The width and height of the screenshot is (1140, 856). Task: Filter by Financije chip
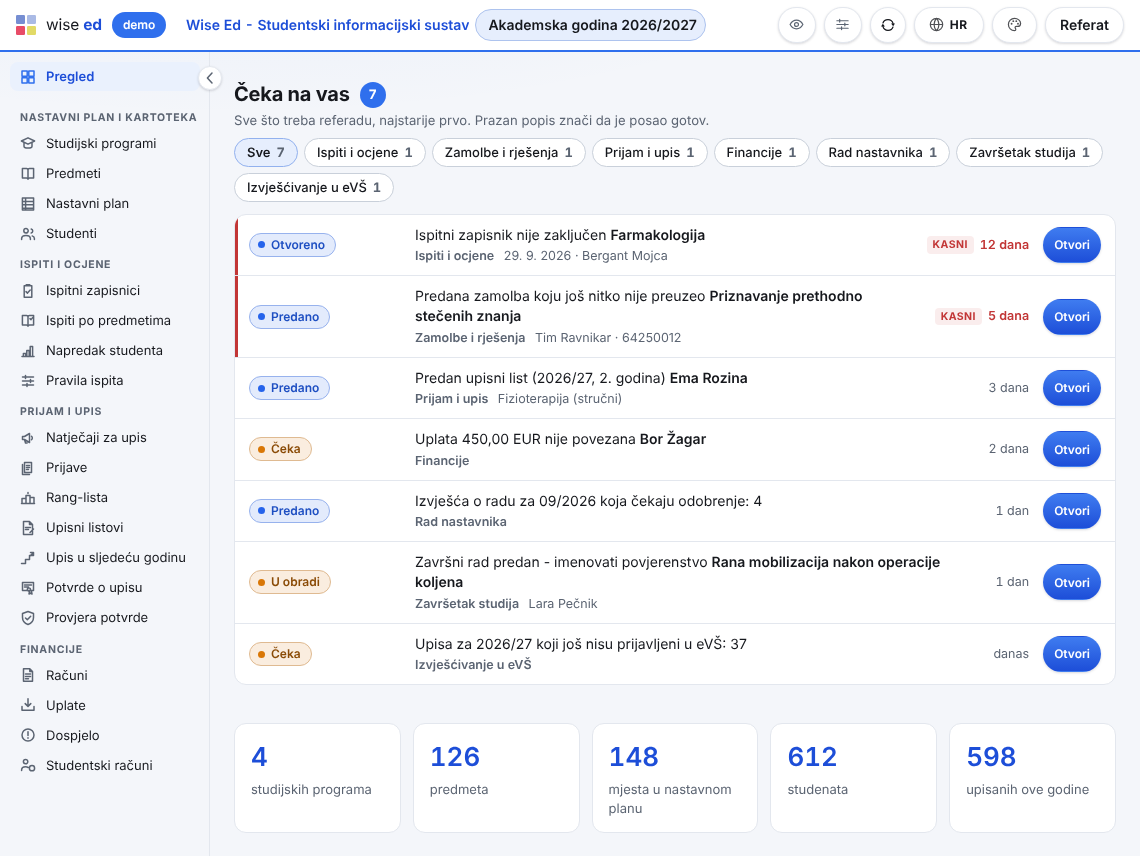pos(761,153)
